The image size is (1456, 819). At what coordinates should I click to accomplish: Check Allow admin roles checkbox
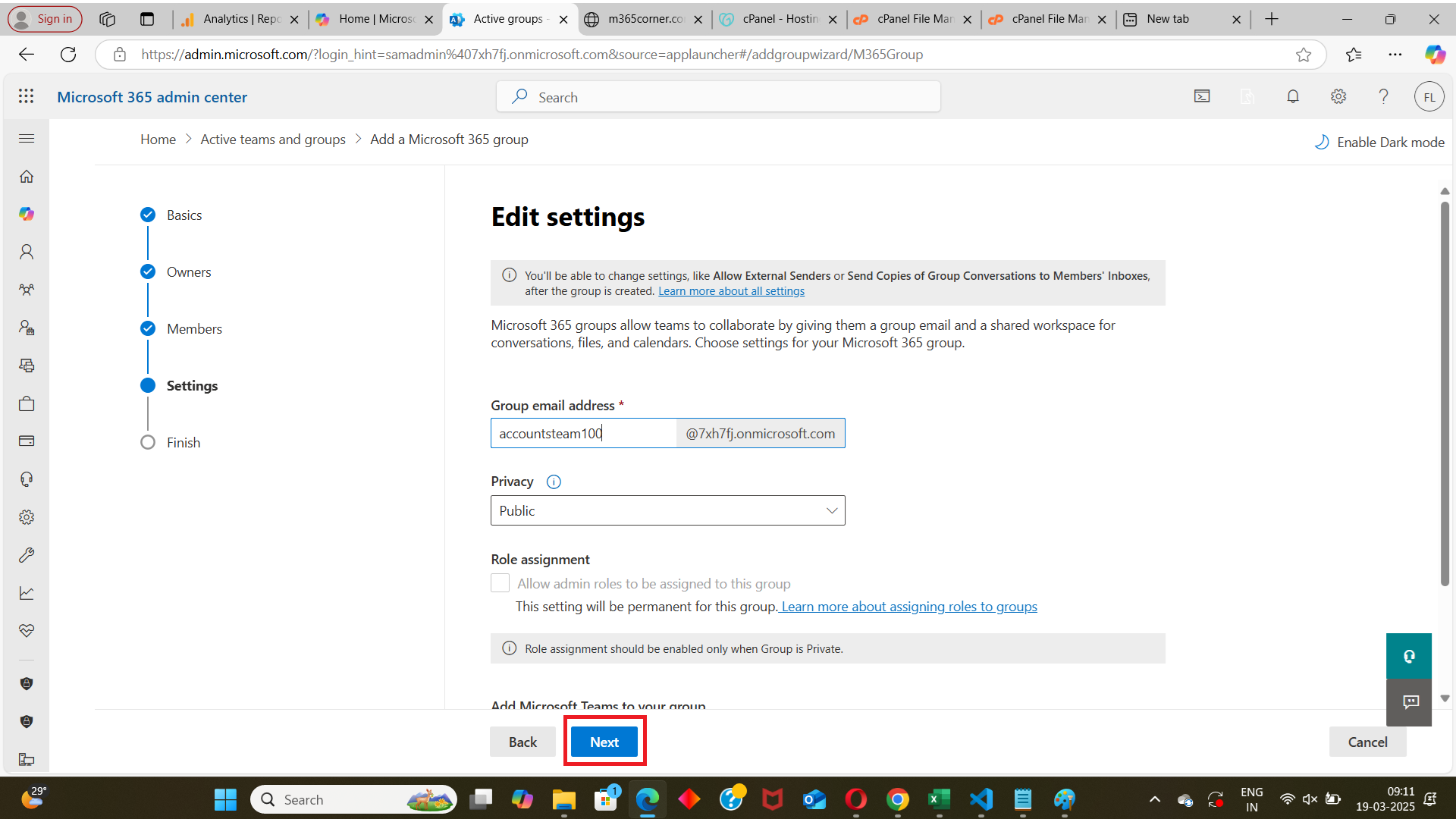point(500,583)
